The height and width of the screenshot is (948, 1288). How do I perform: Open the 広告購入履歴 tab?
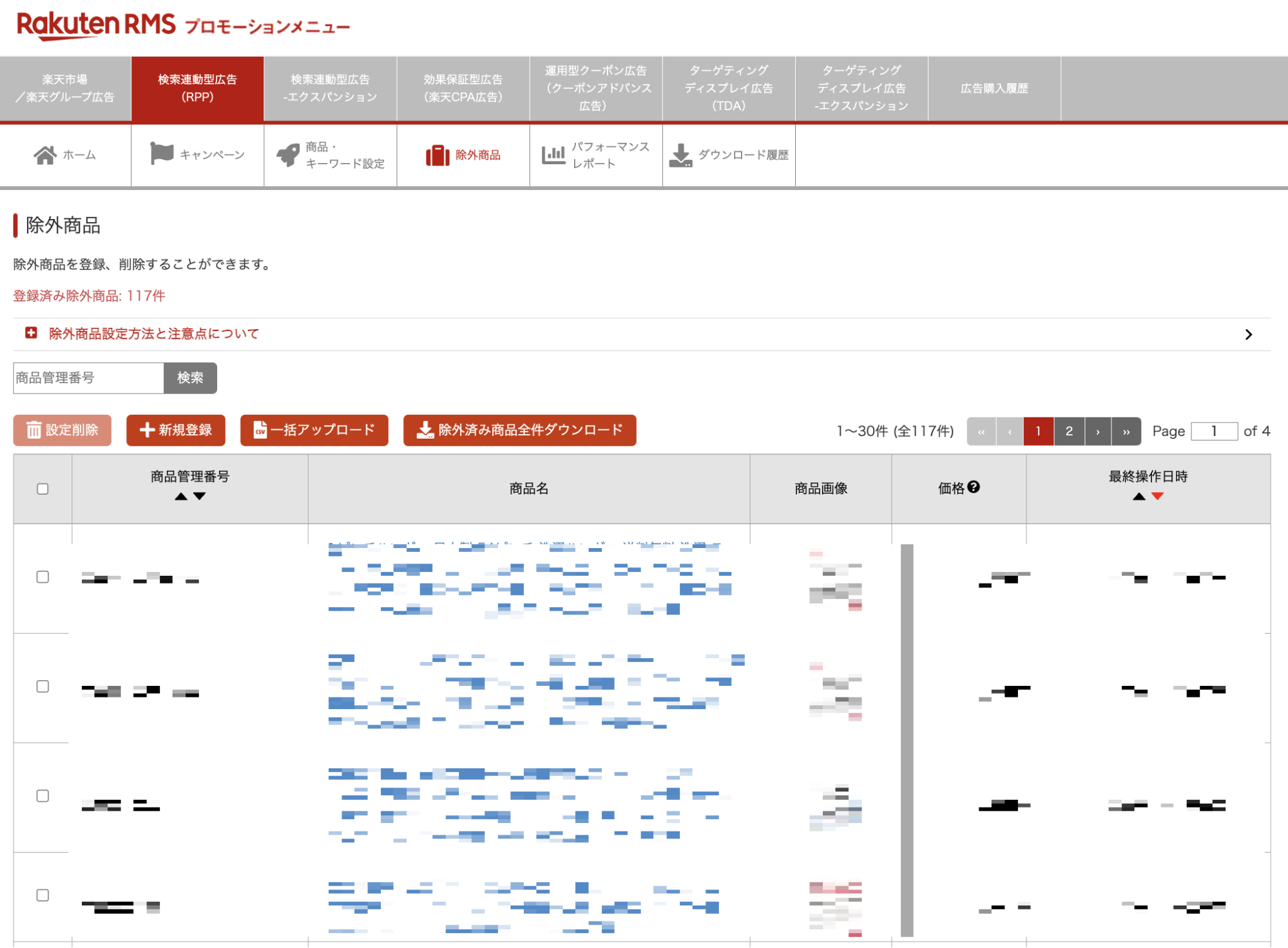tap(994, 89)
